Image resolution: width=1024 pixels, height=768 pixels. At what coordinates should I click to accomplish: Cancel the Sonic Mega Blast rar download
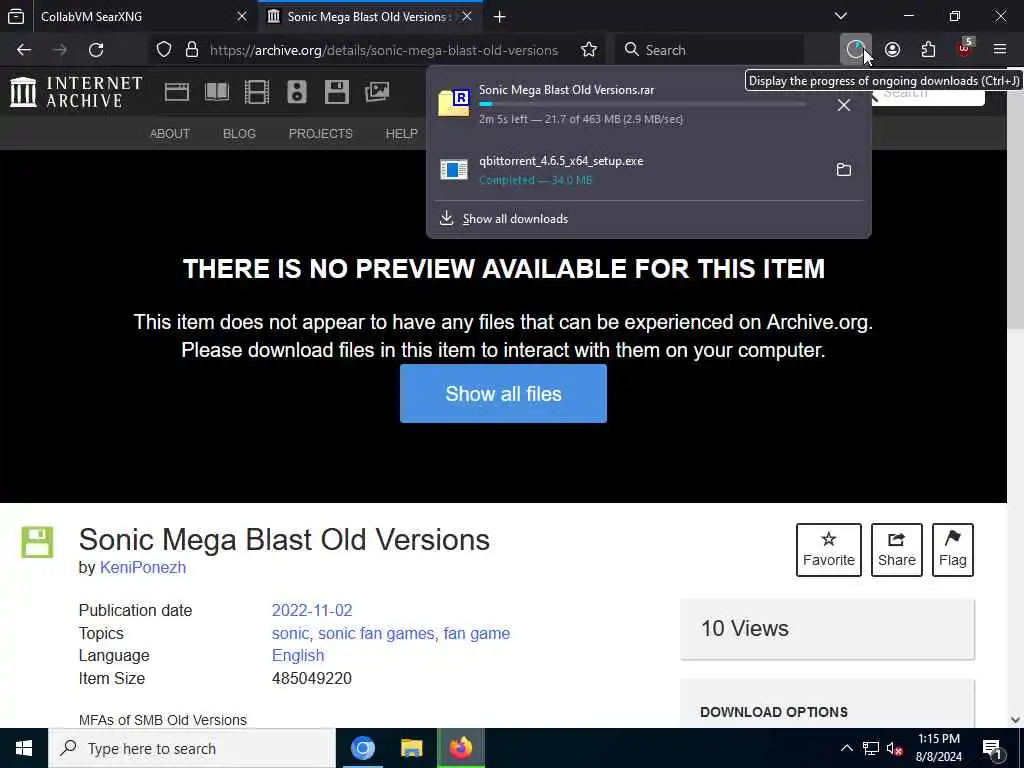(x=844, y=104)
